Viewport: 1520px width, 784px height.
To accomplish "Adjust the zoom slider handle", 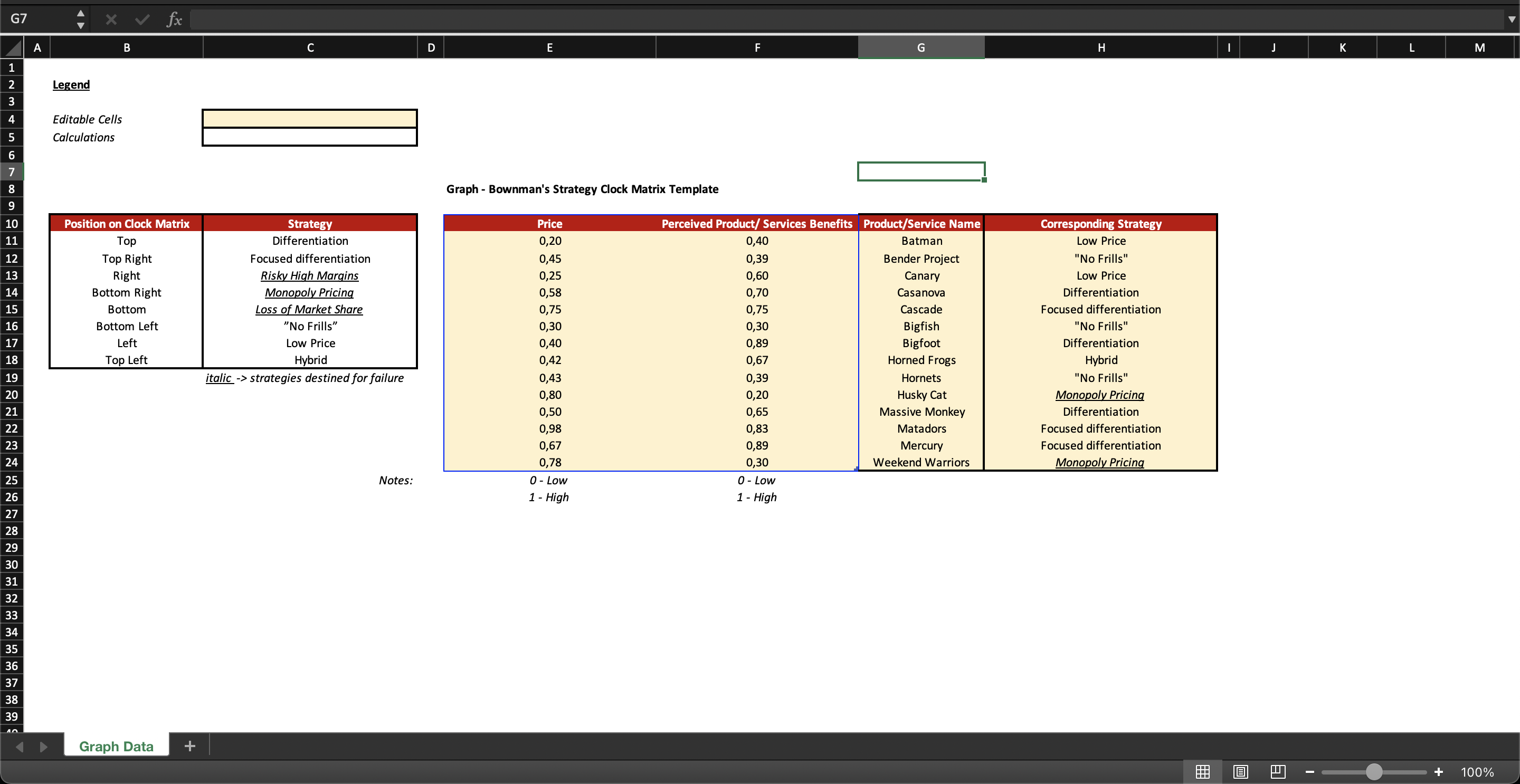I will pyautogui.click(x=1374, y=772).
